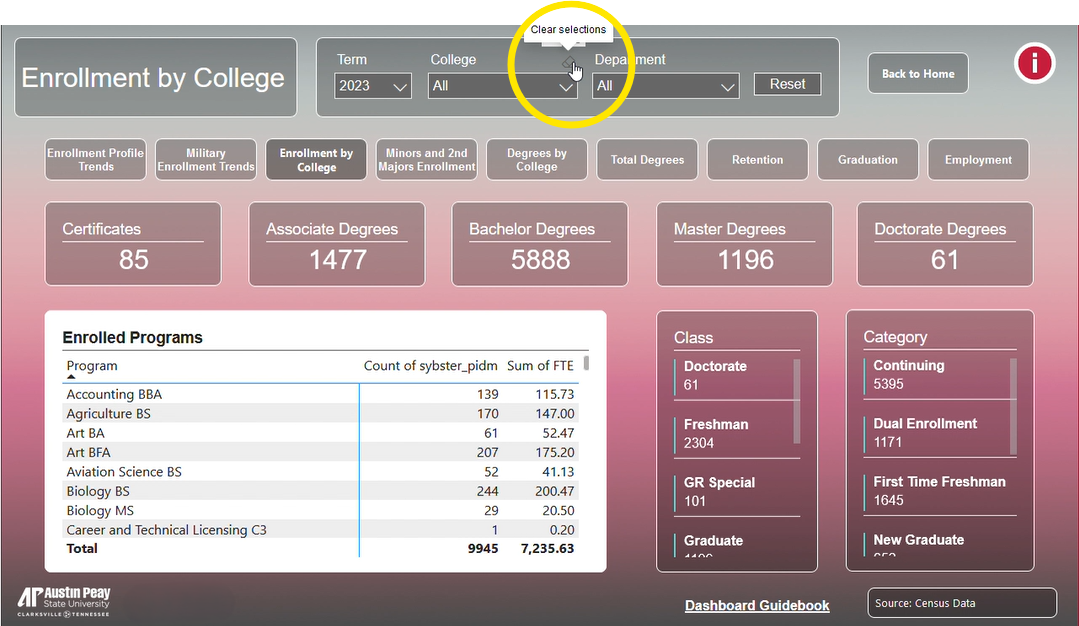1079x626 pixels.
Task: Sort table by Sum of FTE column
Action: point(540,366)
